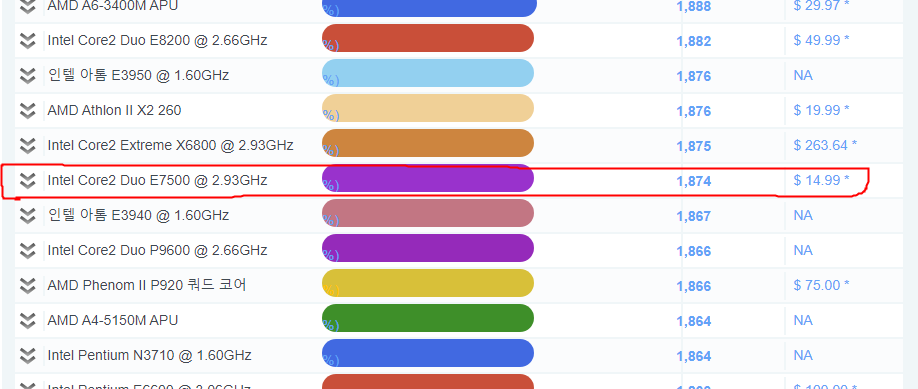This screenshot has width=918, height=389.
Task: Click the rose bar for 아톰 E3940
Action: click(428, 213)
